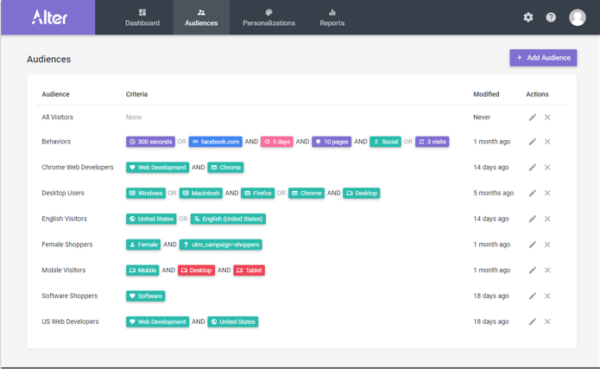Click Chrome tag in Chrome Web Developers row
The height and width of the screenshot is (369, 600).
click(225, 167)
